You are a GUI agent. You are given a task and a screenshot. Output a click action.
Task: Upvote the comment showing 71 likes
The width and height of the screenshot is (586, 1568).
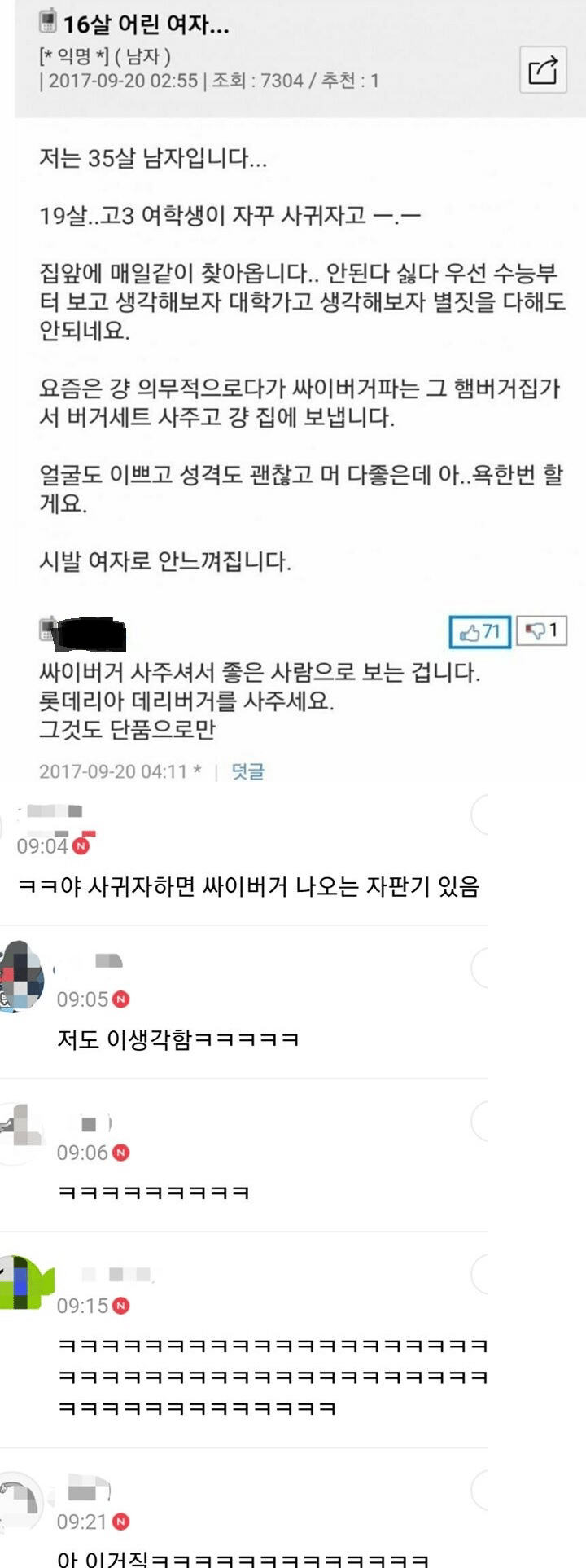(x=480, y=632)
